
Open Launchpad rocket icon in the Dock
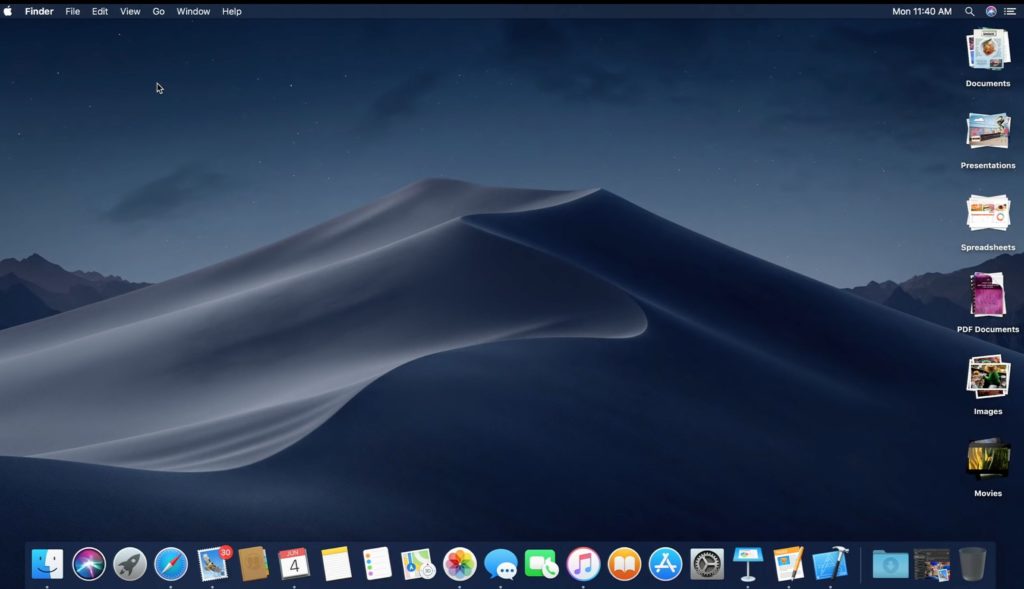point(130,564)
